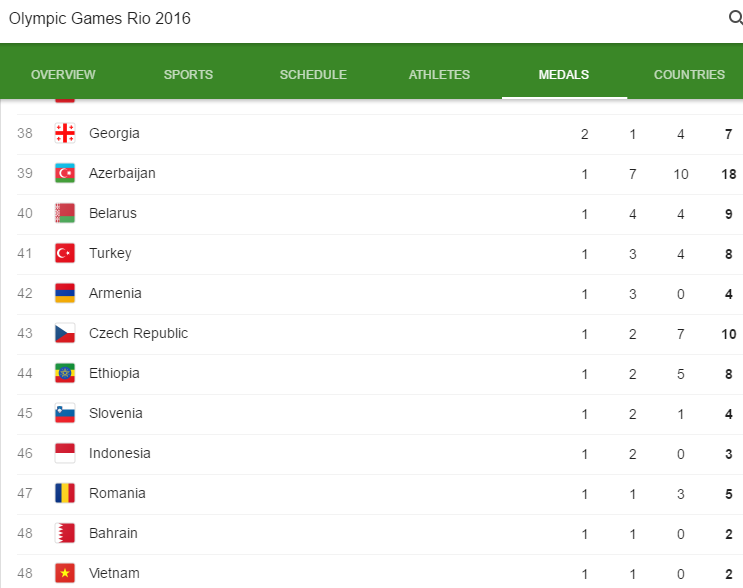Switch to the Sports tab
Screen dimensions: 743x588
188,75
